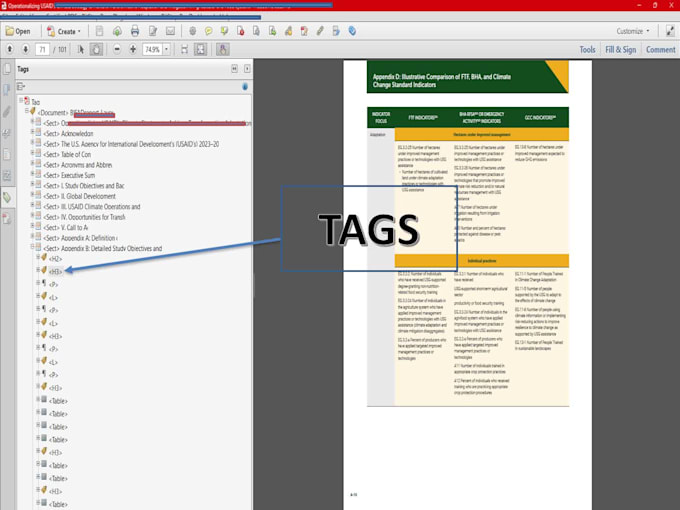Go to next page arrow

[x=26, y=49]
